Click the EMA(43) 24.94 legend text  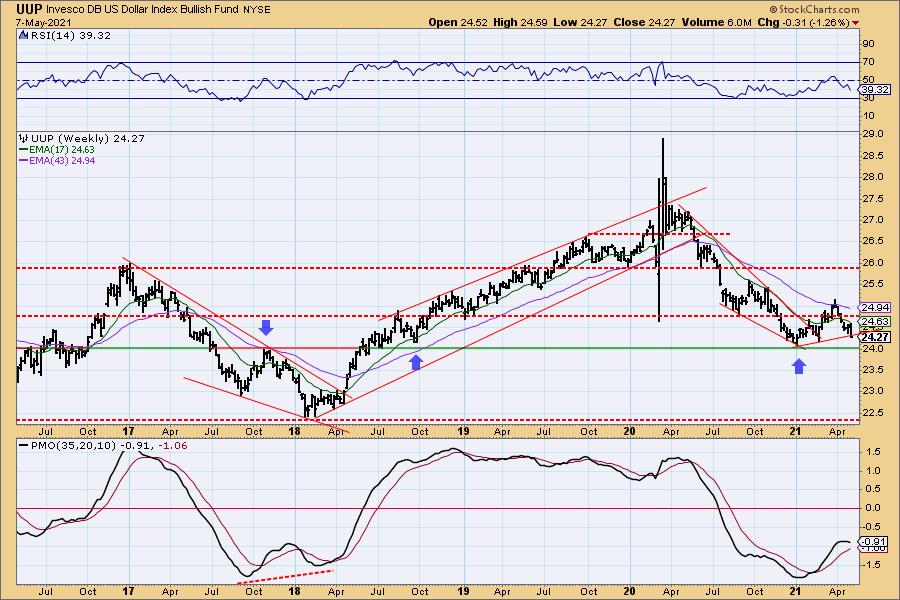tap(62, 161)
